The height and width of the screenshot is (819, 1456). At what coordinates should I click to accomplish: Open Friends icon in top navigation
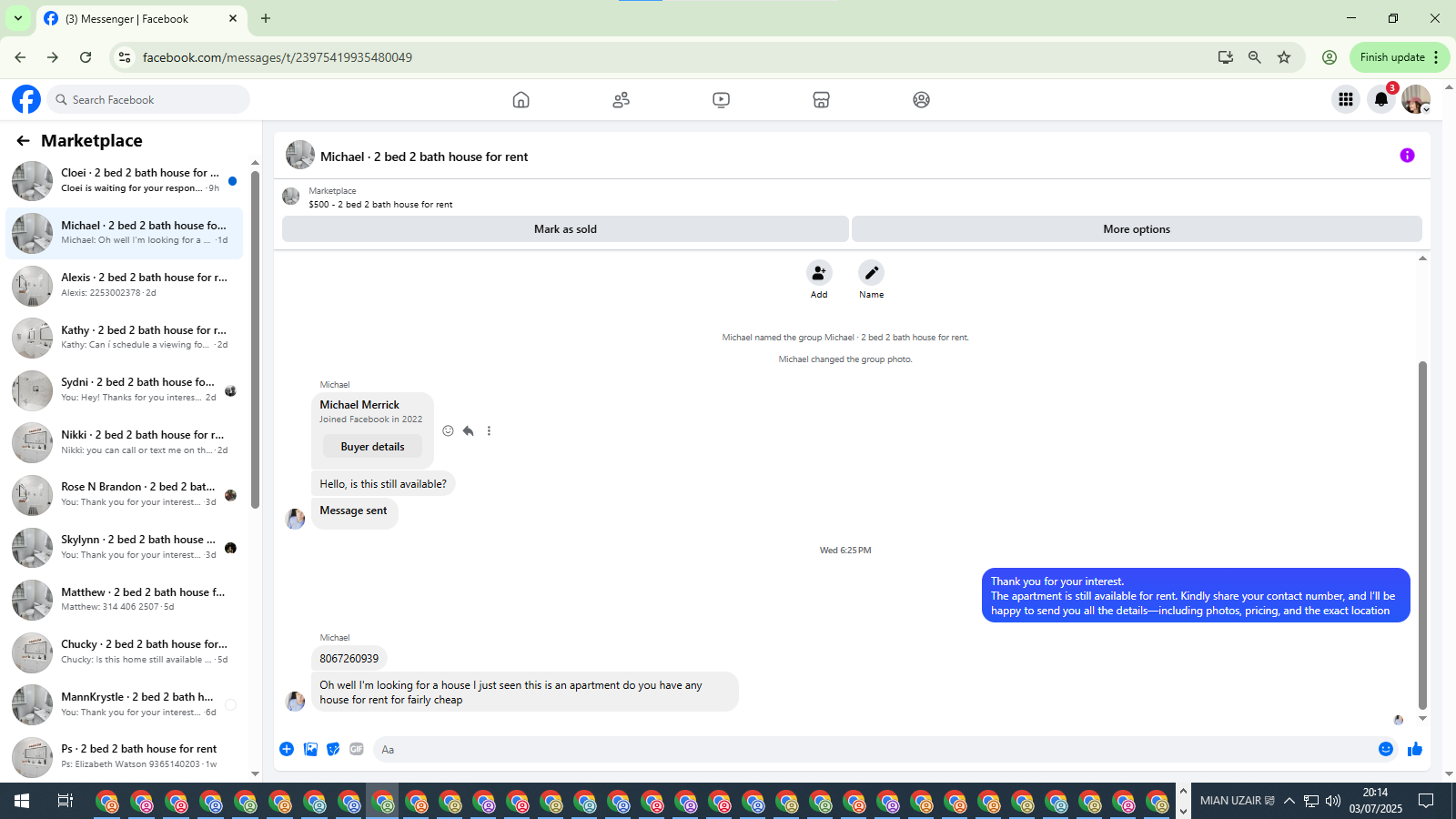621,100
